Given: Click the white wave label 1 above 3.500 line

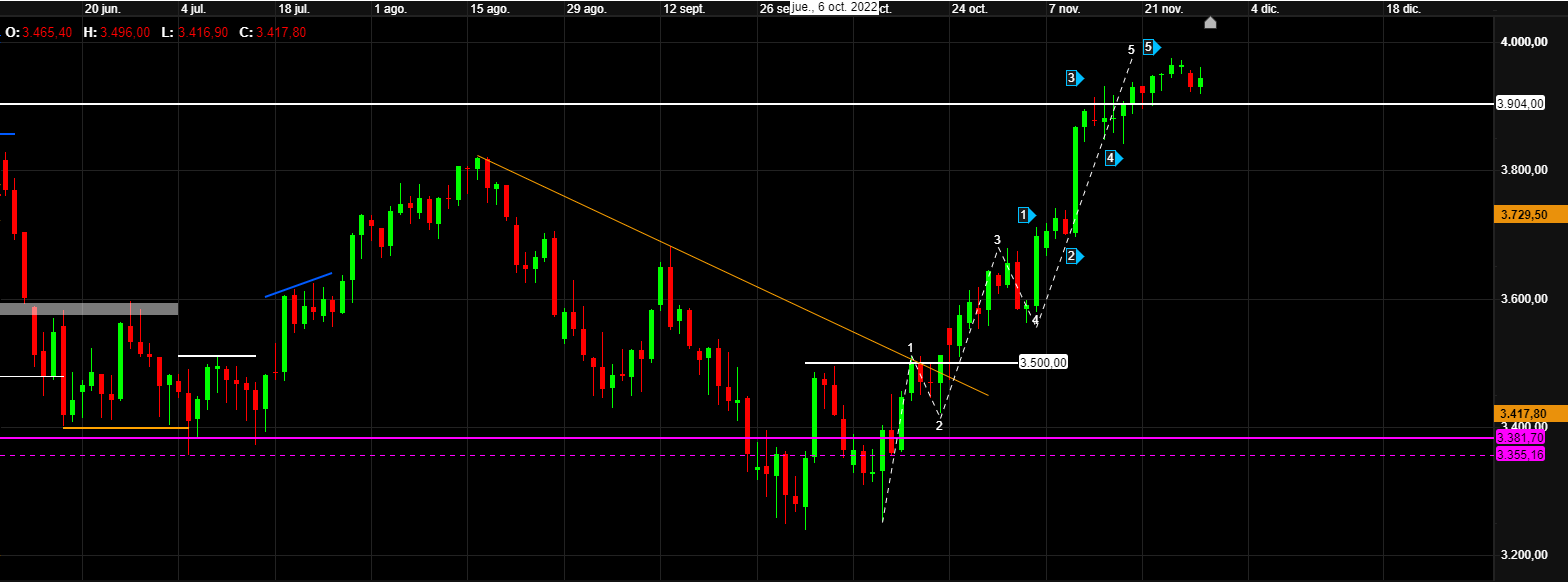Looking at the screenshot, I should [910, 348].
